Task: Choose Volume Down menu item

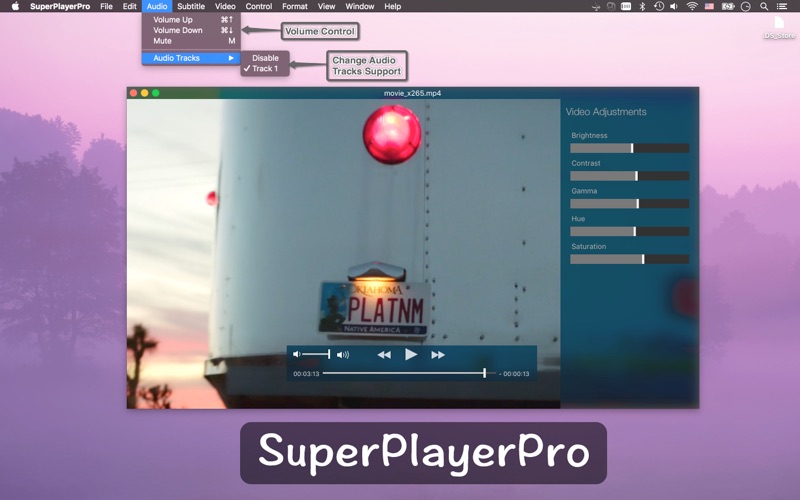Action: pyautogui.click(x=191, y=30)
